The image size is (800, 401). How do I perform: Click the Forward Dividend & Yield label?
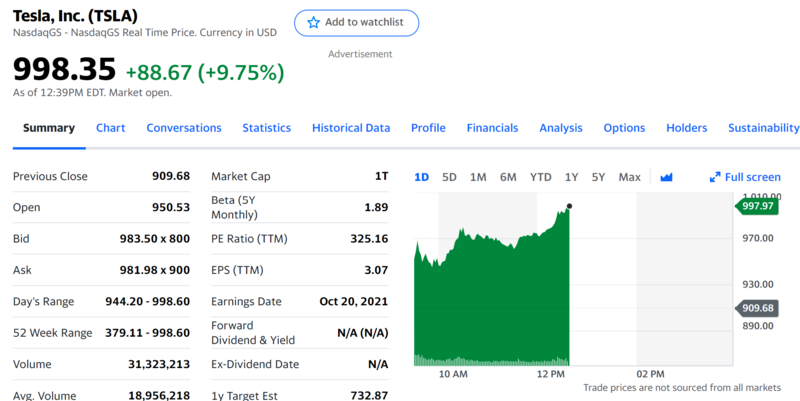click(253, 333)
